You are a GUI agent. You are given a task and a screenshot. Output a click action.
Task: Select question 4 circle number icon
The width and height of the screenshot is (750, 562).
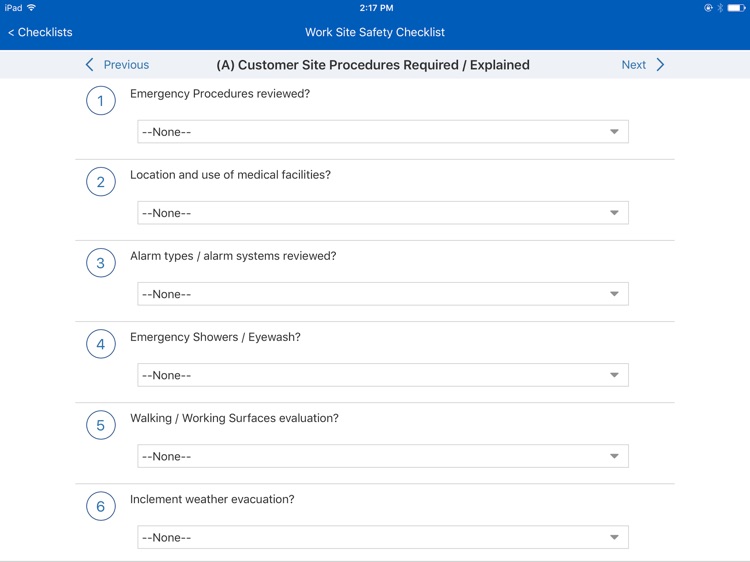(100, 344)
